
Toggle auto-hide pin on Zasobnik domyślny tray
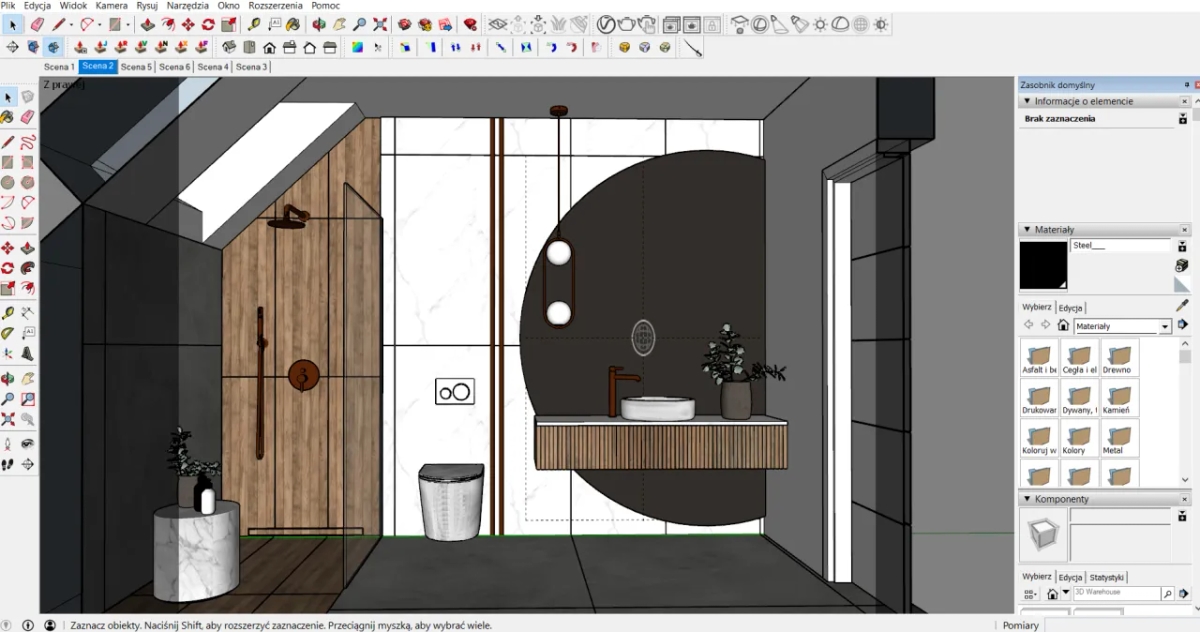[x=1187, y=85]
